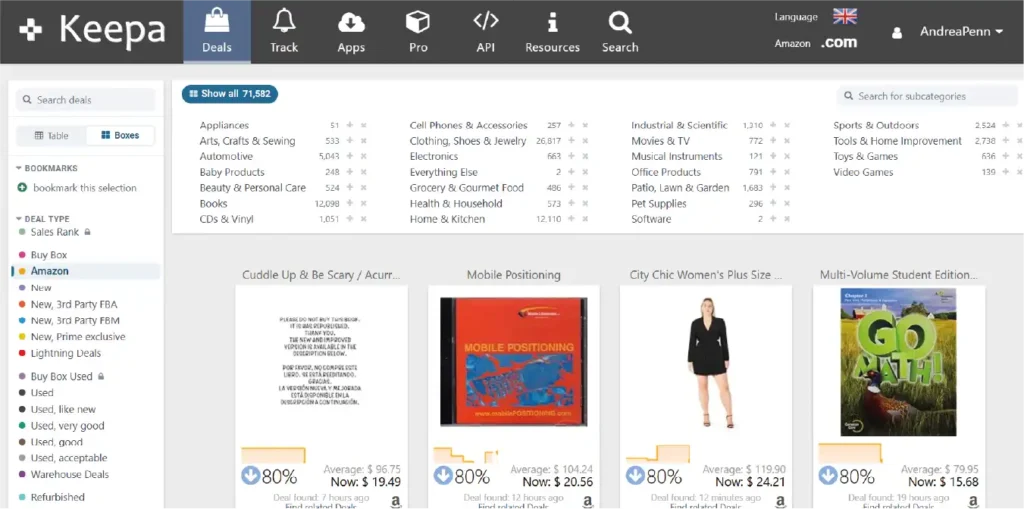Add Appliances category with plus icon

(350, 125)
